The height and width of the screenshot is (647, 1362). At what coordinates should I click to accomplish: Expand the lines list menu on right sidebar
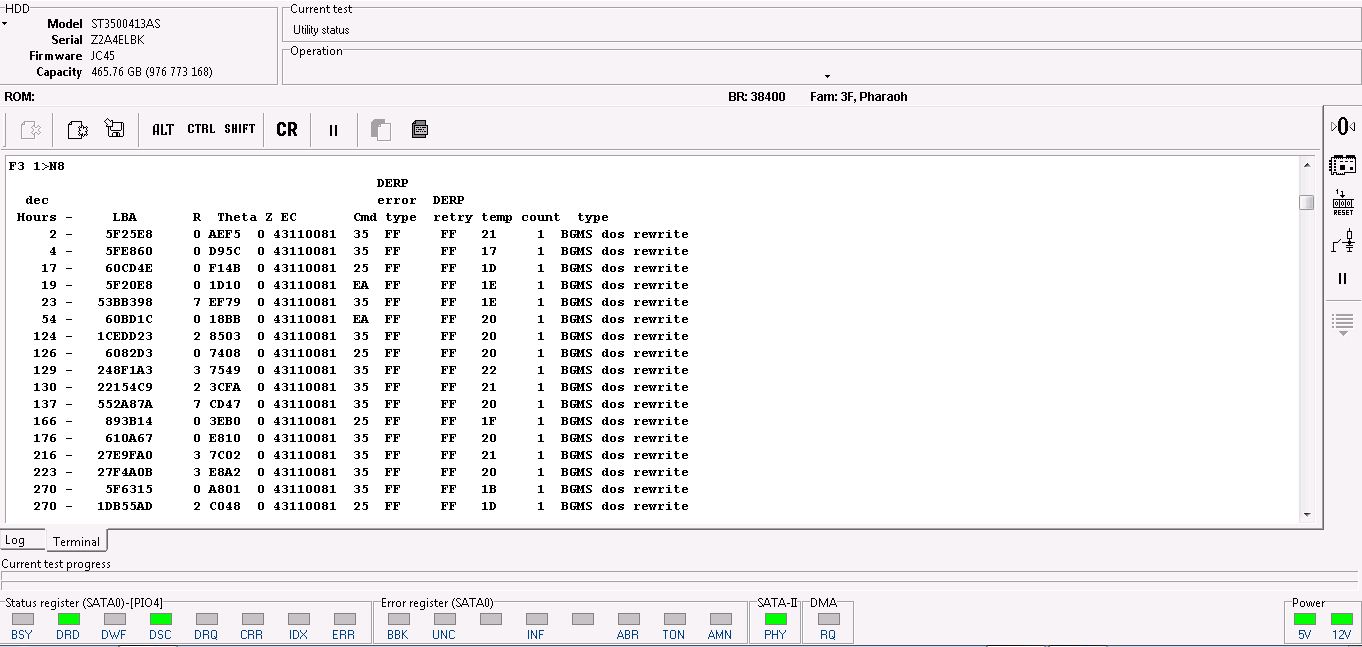[x=1342, y=324]
